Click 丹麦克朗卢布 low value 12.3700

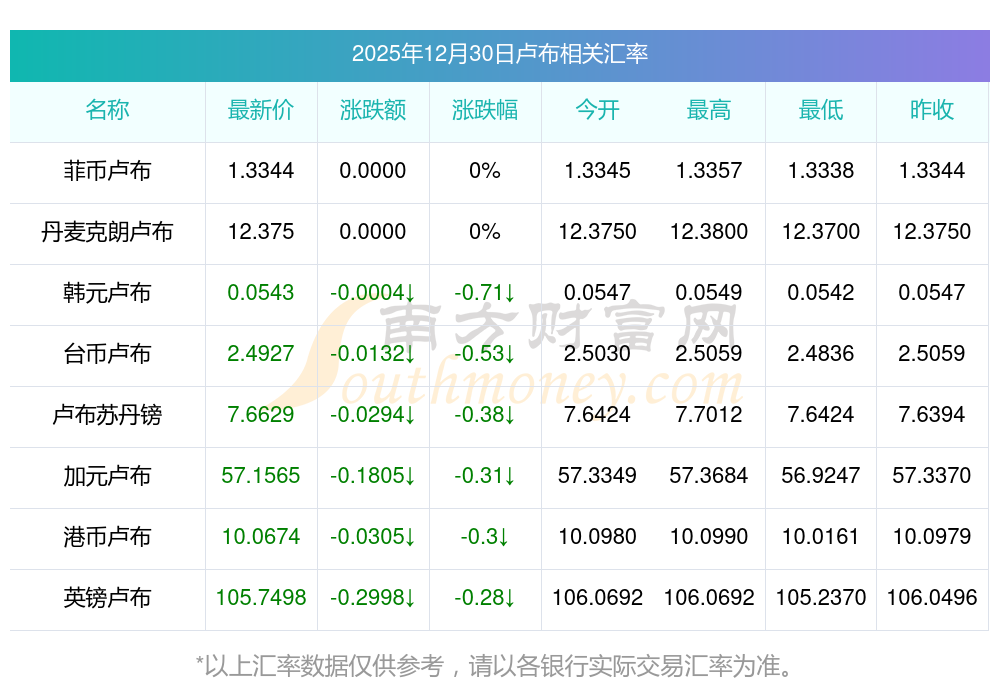(x=821, y=231)
